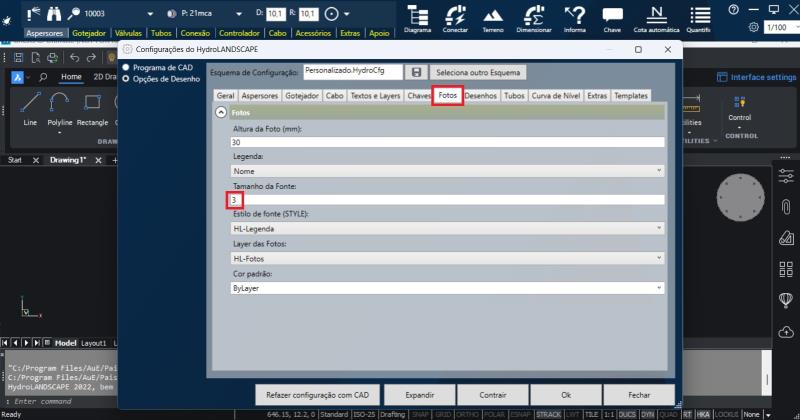Click the Dimensionar icon
800x420 pixels.
pyautogui.click(x=534, y=19)
